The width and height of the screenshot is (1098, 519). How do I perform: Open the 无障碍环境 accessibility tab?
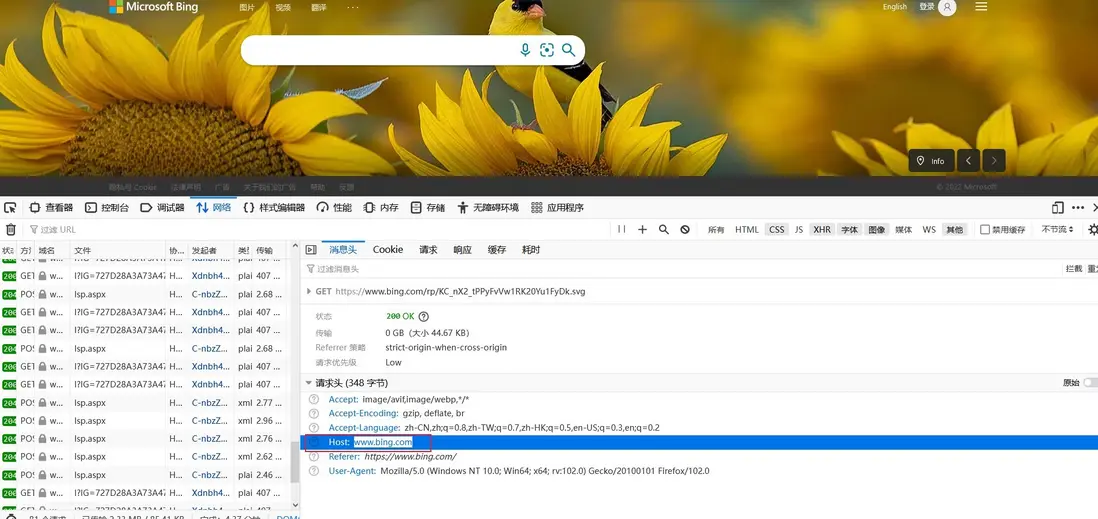click(x=488, y=207)
